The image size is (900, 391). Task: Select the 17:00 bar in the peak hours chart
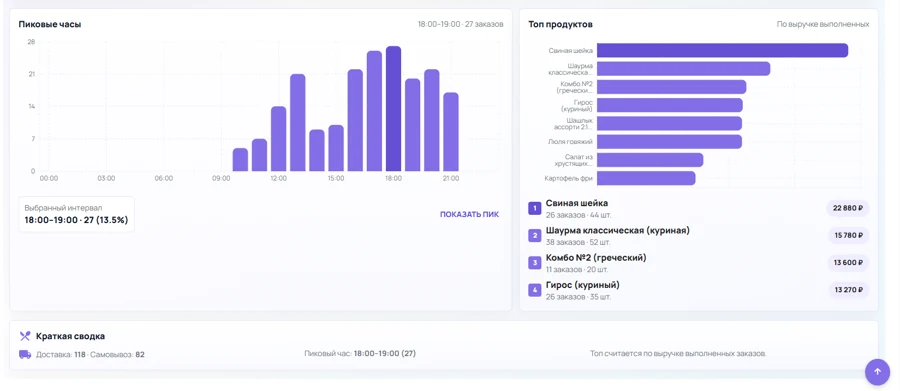coord(374,111)
